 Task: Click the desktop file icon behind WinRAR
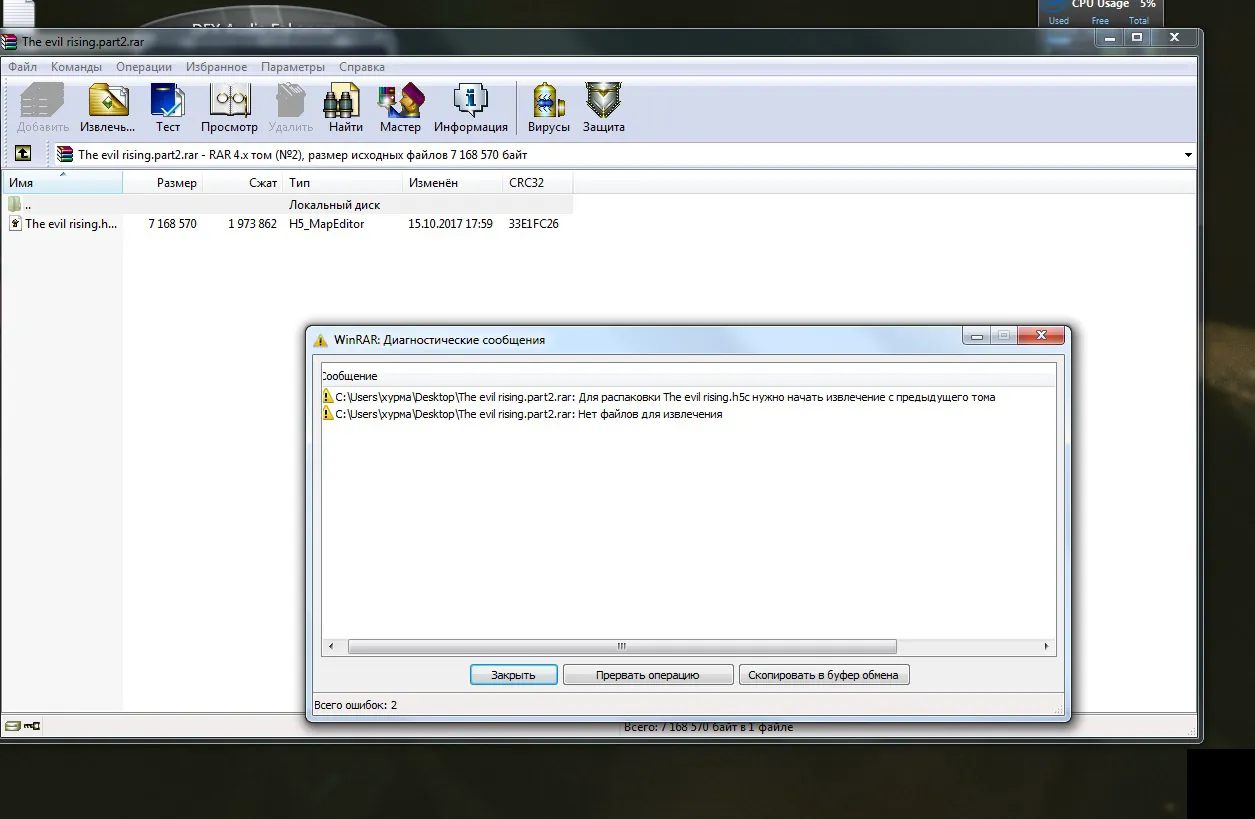tap(17, 12)
